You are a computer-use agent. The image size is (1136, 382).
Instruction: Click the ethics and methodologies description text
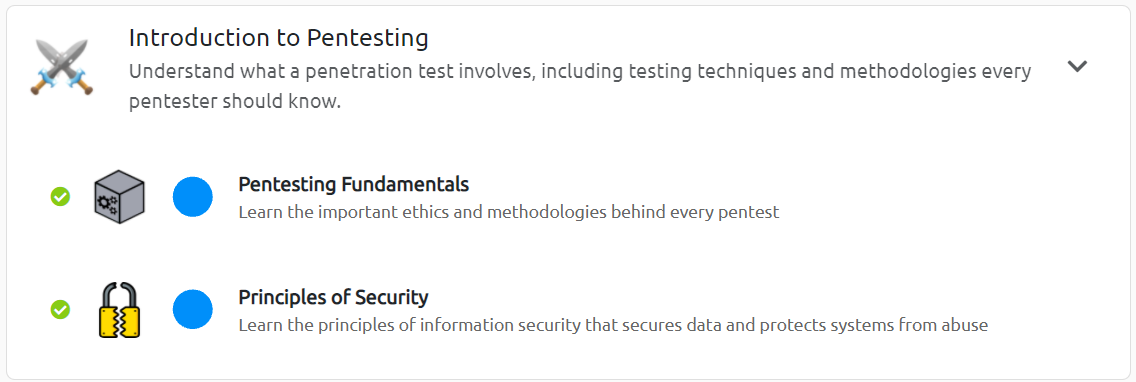509,212
